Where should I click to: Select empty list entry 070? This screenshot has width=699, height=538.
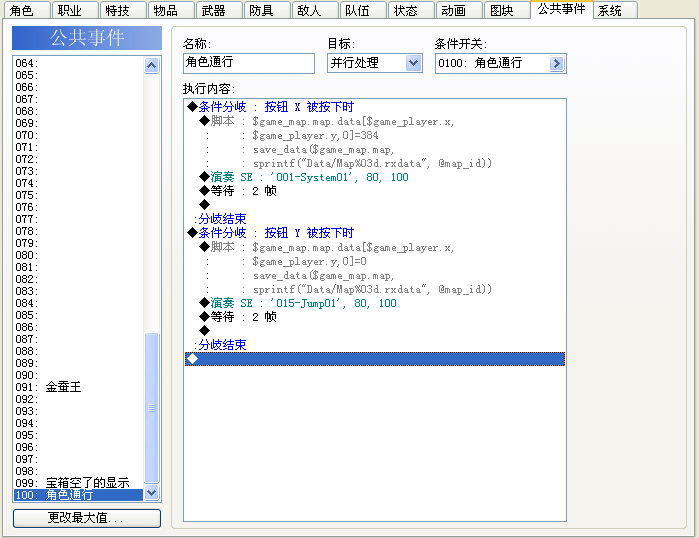[x=78, y=135]
